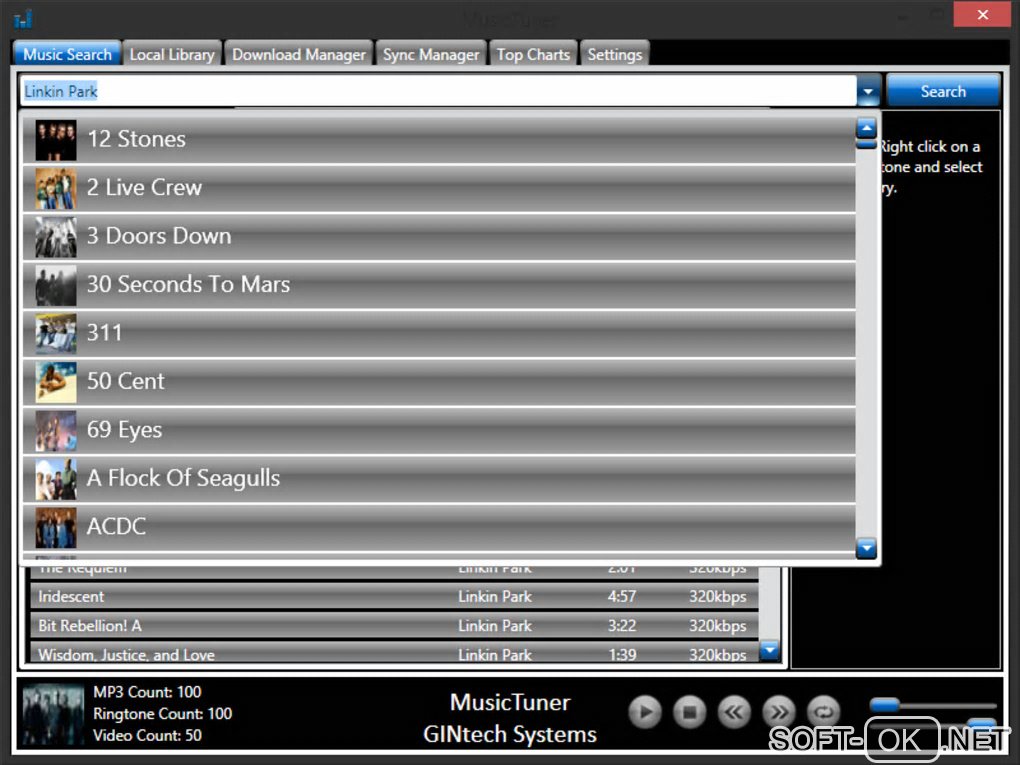Close the MusicTuner window

point(982,14)
